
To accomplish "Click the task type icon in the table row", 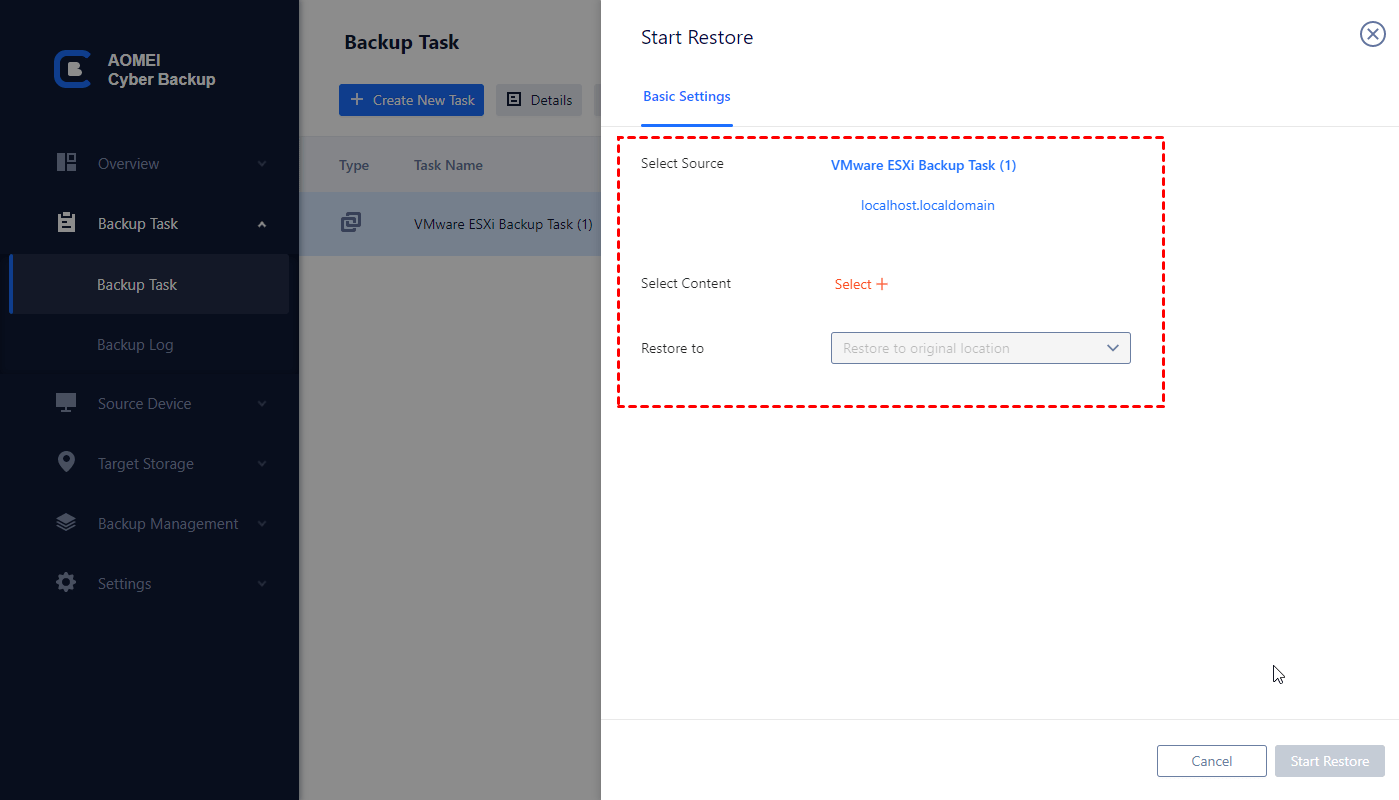I will [351, 223].
